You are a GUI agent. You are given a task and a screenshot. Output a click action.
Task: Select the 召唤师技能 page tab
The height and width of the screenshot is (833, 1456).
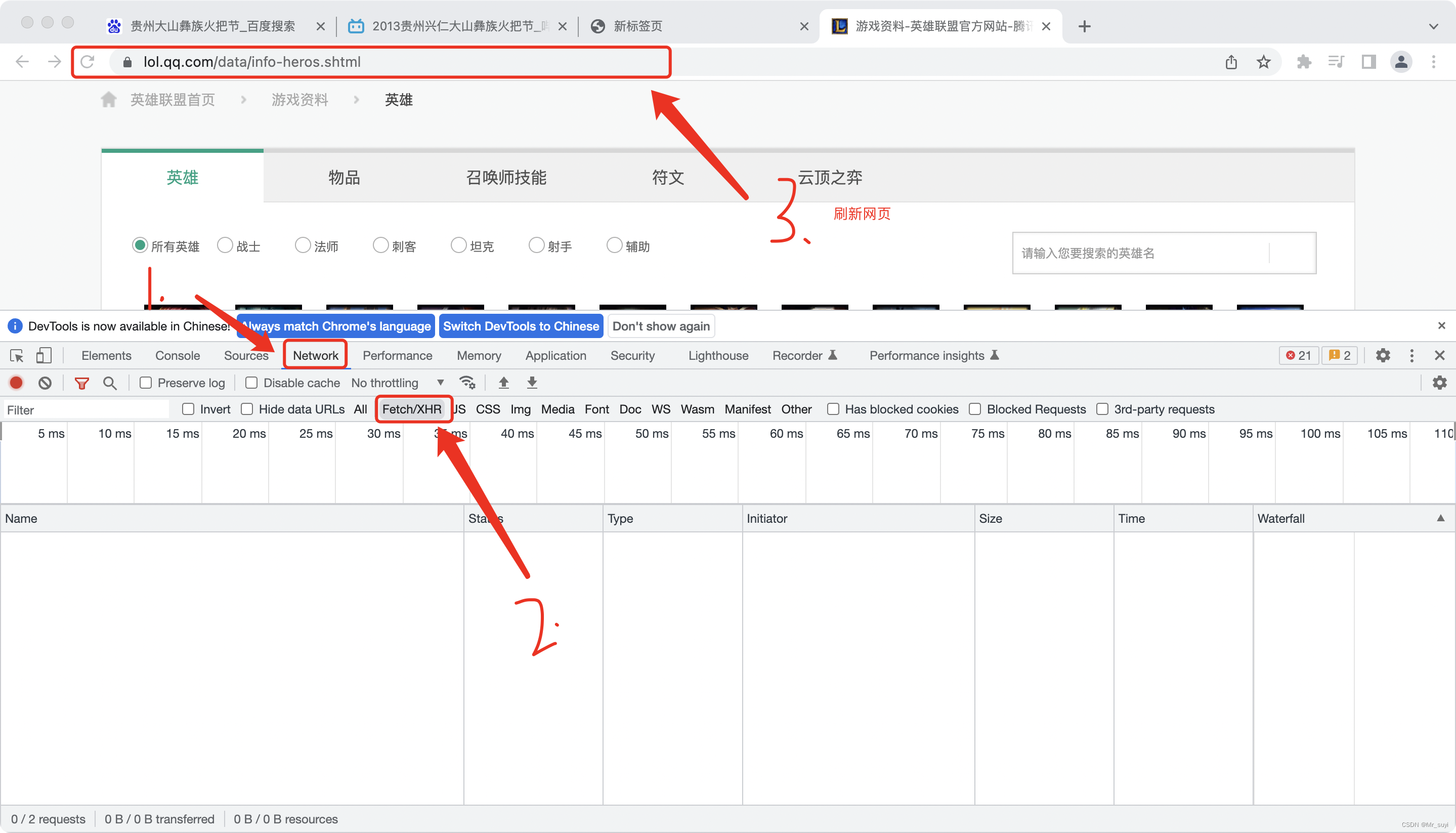click(506, 177)
